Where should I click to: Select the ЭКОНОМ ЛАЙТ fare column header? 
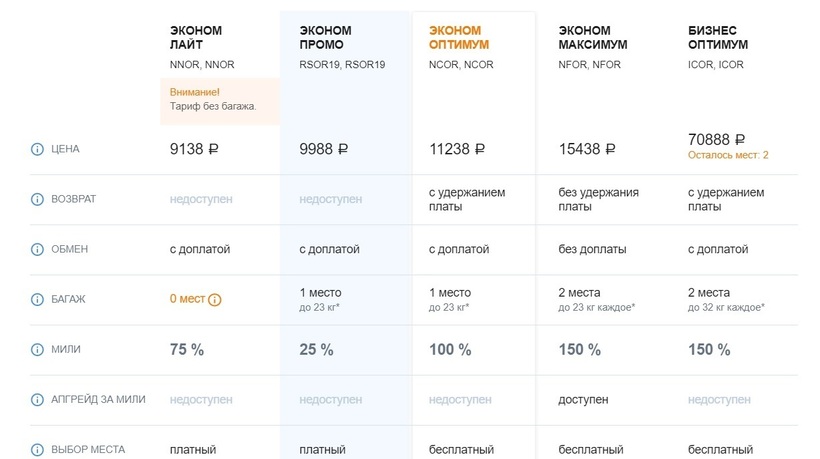tap(196, 38)
